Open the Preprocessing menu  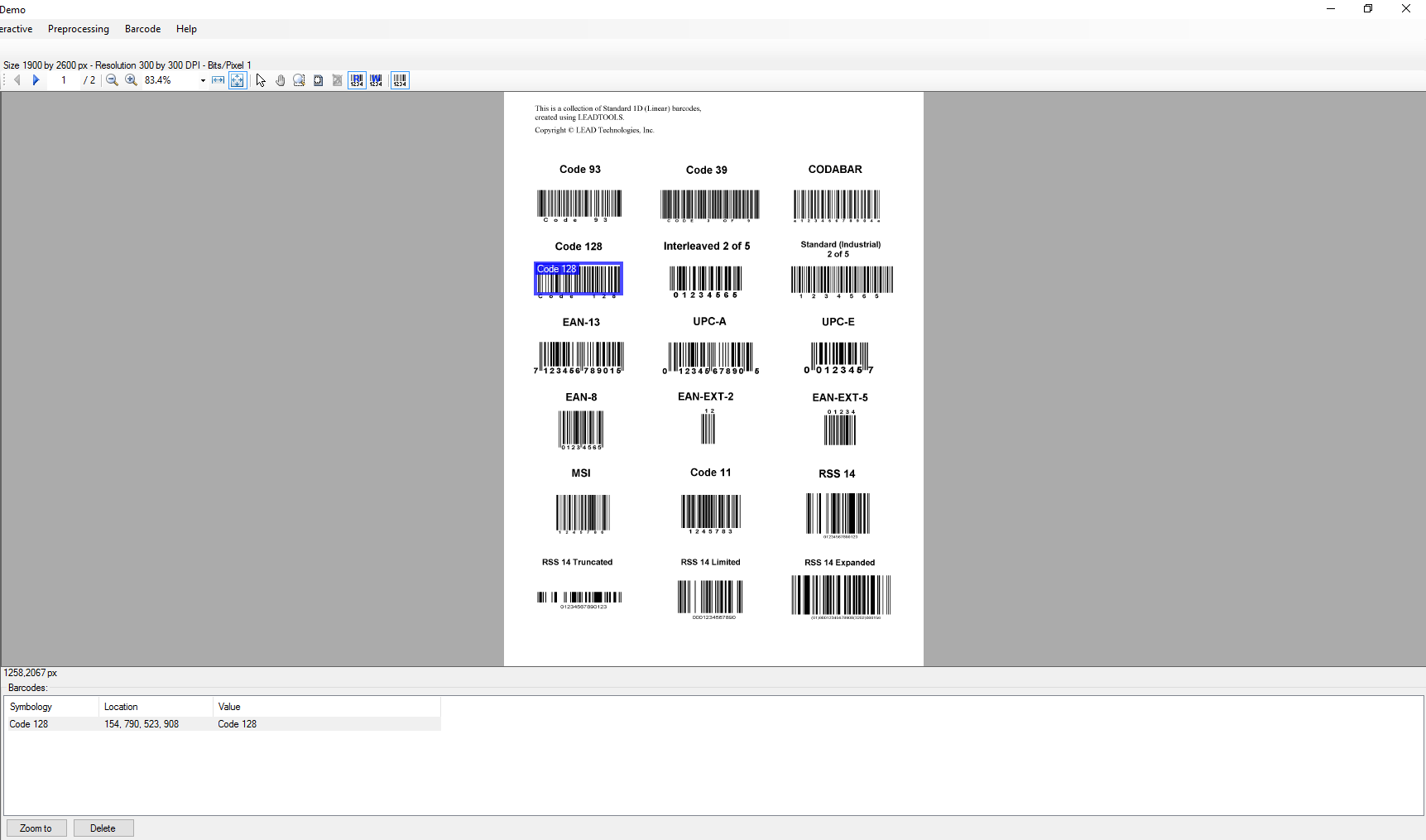pos(79,29)
